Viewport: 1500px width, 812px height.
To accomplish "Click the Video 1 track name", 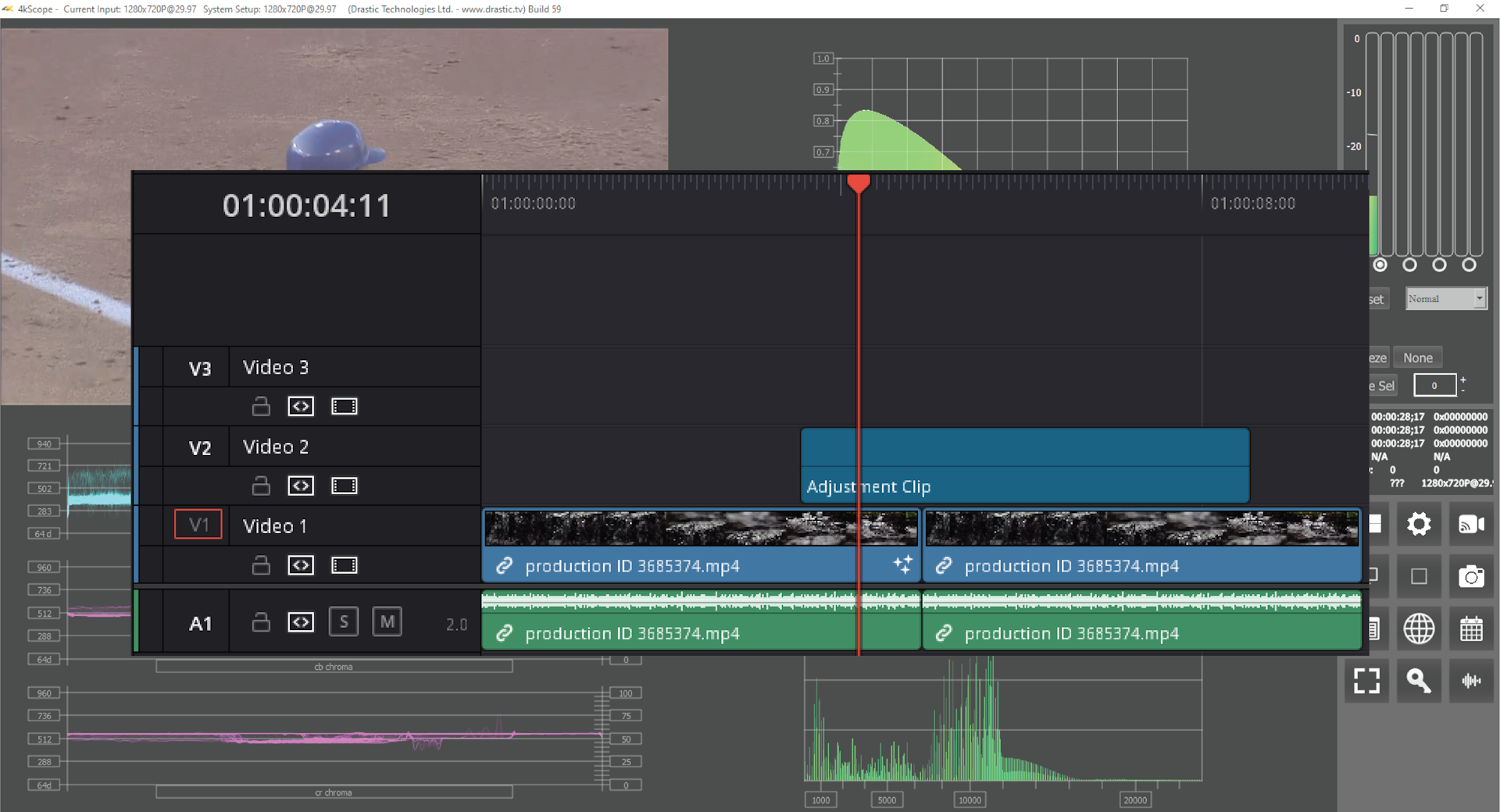I will click(275, 526).
